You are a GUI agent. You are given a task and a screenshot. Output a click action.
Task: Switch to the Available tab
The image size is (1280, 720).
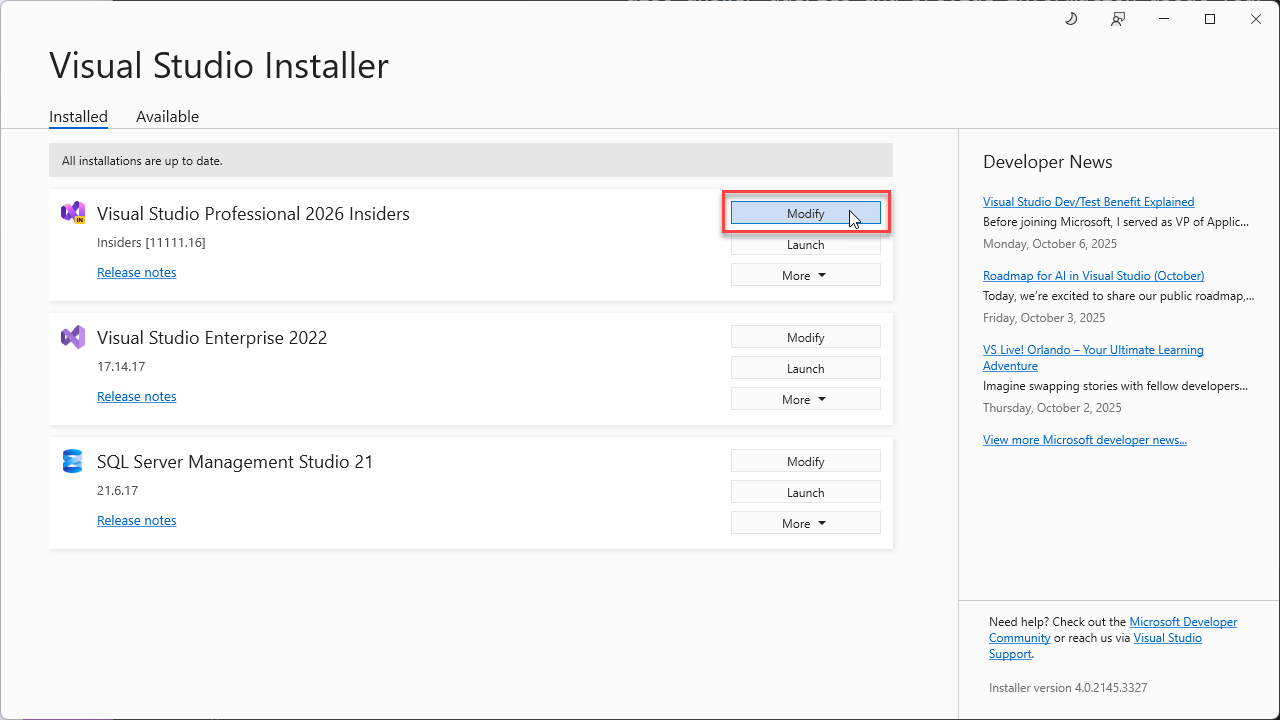[x=167, y=116]
